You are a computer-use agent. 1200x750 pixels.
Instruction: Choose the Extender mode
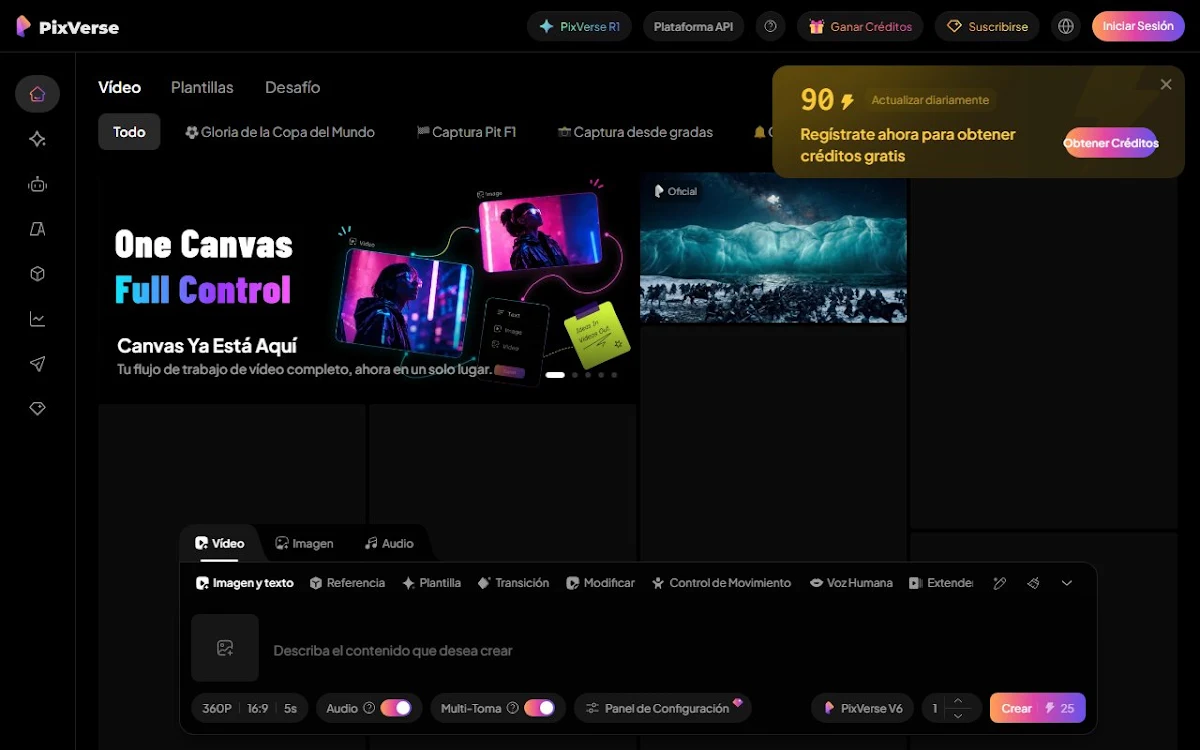[x=941, y=583]
